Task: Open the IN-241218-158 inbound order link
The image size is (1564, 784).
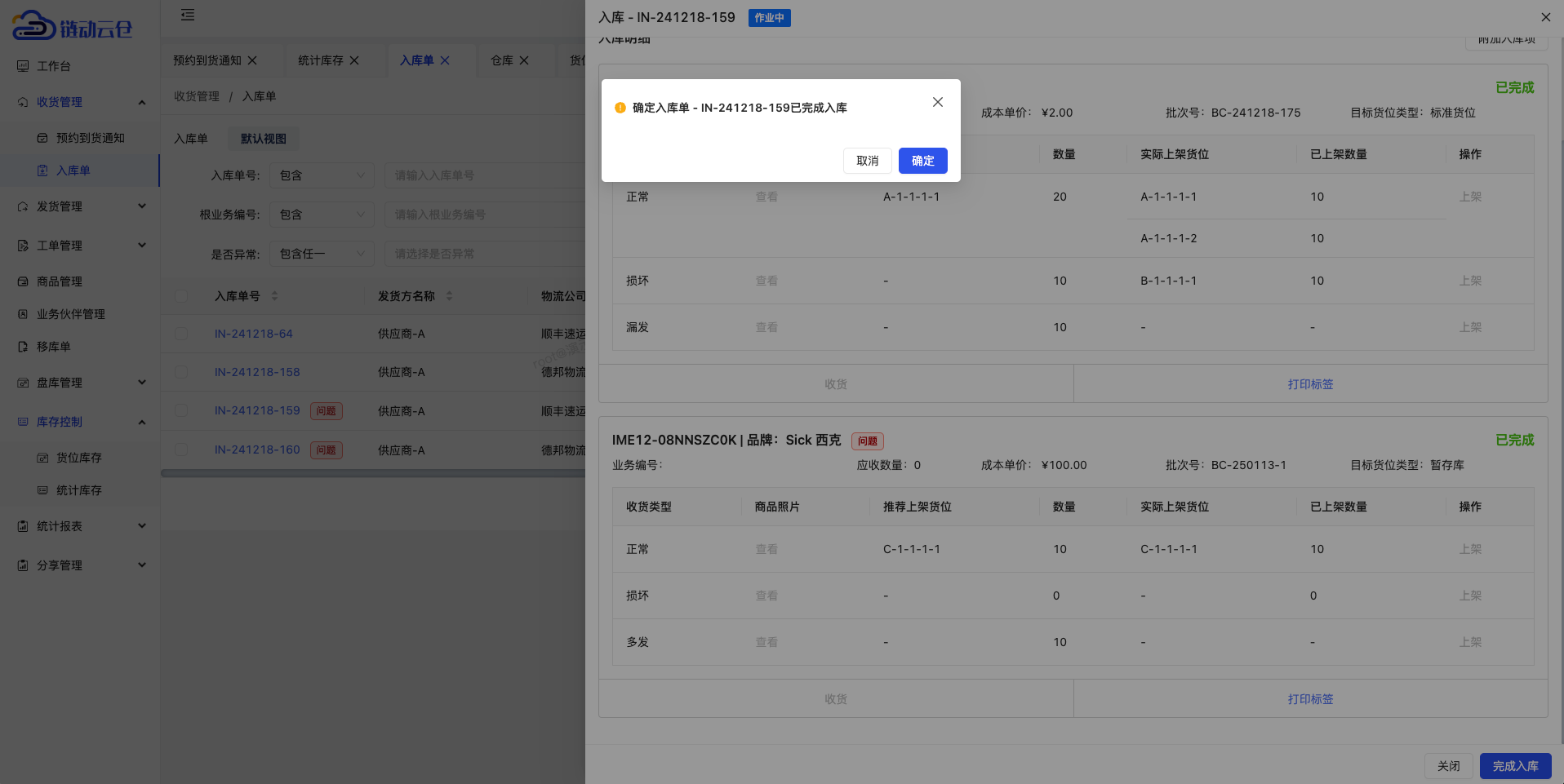Action: coord(257,372)
